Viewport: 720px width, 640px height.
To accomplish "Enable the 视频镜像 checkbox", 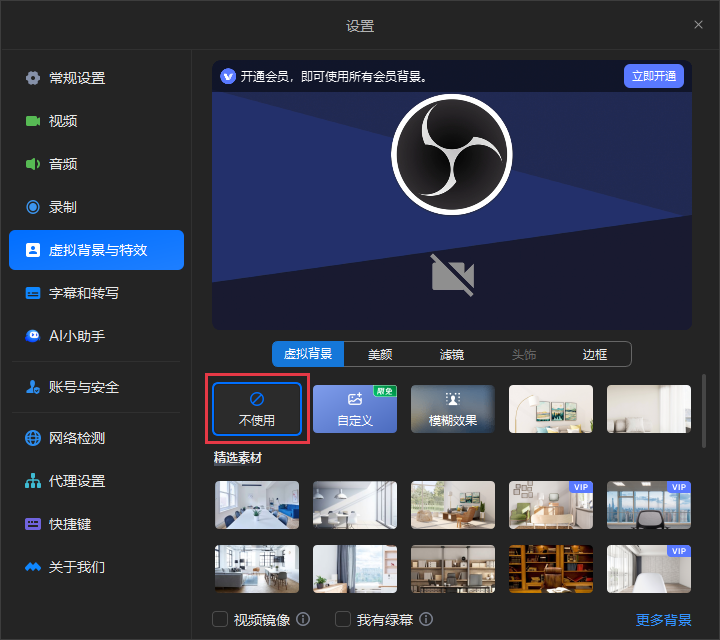I will click(x=220, y=619).
